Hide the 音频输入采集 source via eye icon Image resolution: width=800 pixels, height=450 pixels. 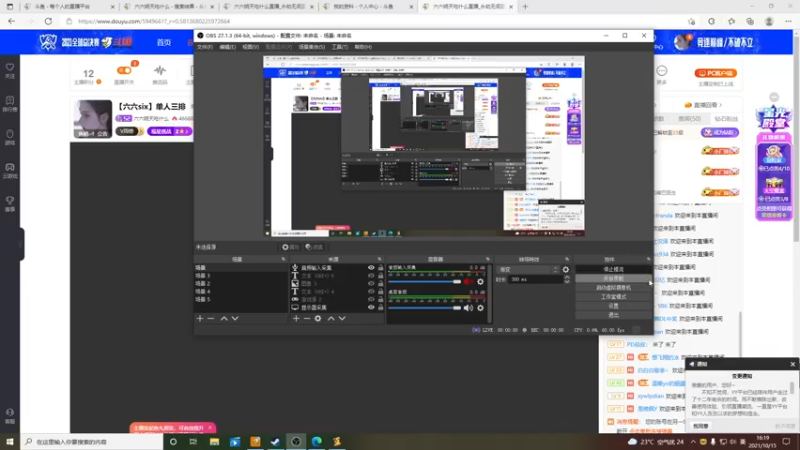371,267
